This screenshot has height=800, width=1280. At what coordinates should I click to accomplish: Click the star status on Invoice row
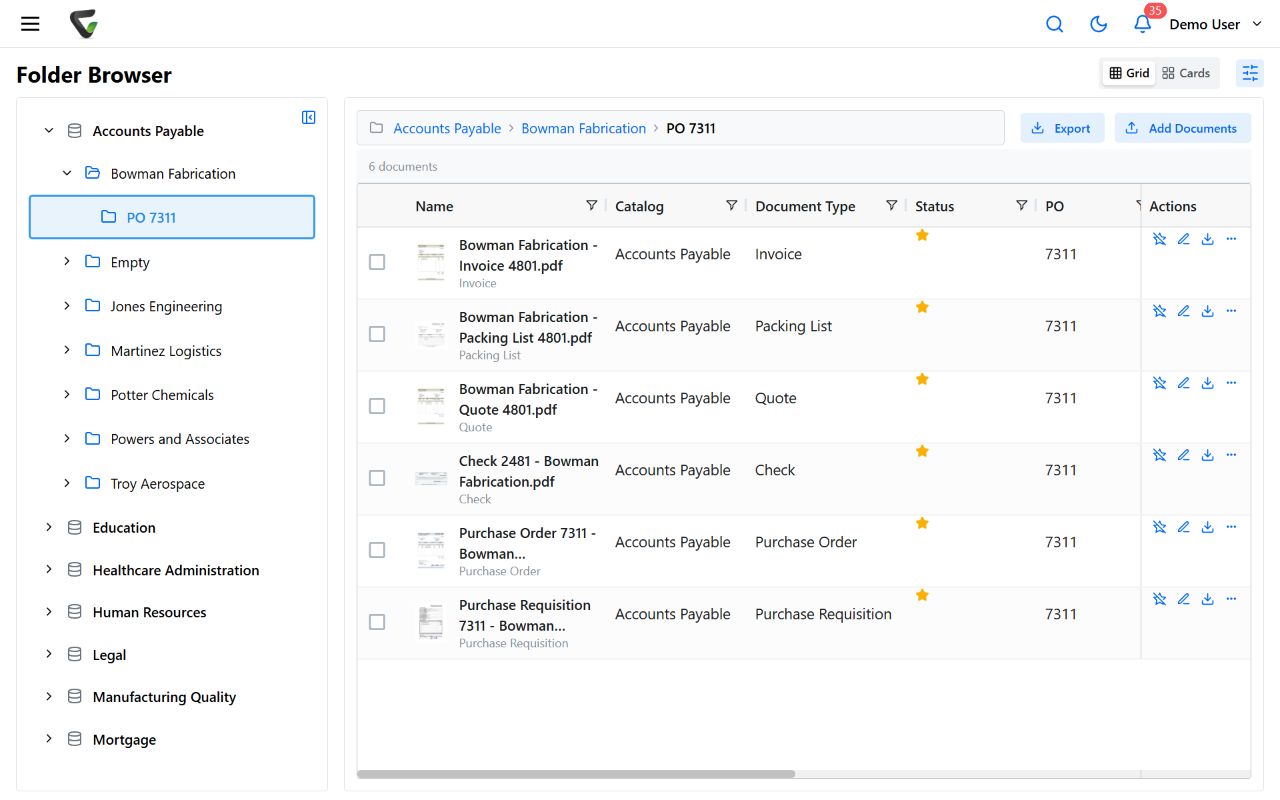click(922, 235)
